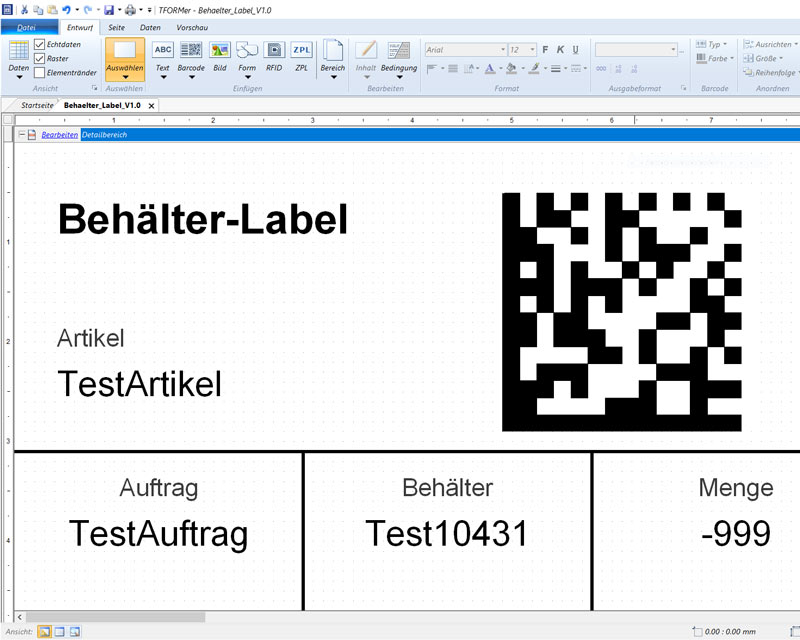Open the Datei file menu button
The image size is (800, 640).
point(27,27)
